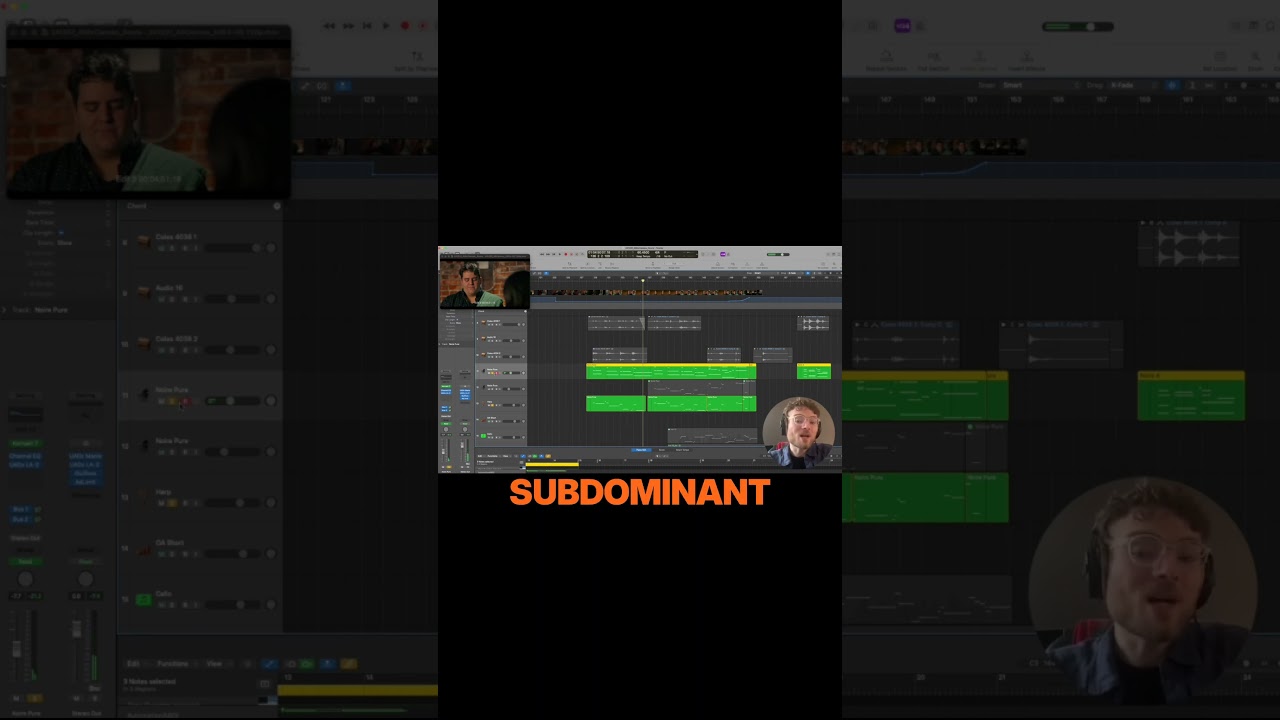The height and width of the screenshot is (720, 1280).
Task: Select the top-right audio waveform region in the center timeline
Action: (813, 323)
